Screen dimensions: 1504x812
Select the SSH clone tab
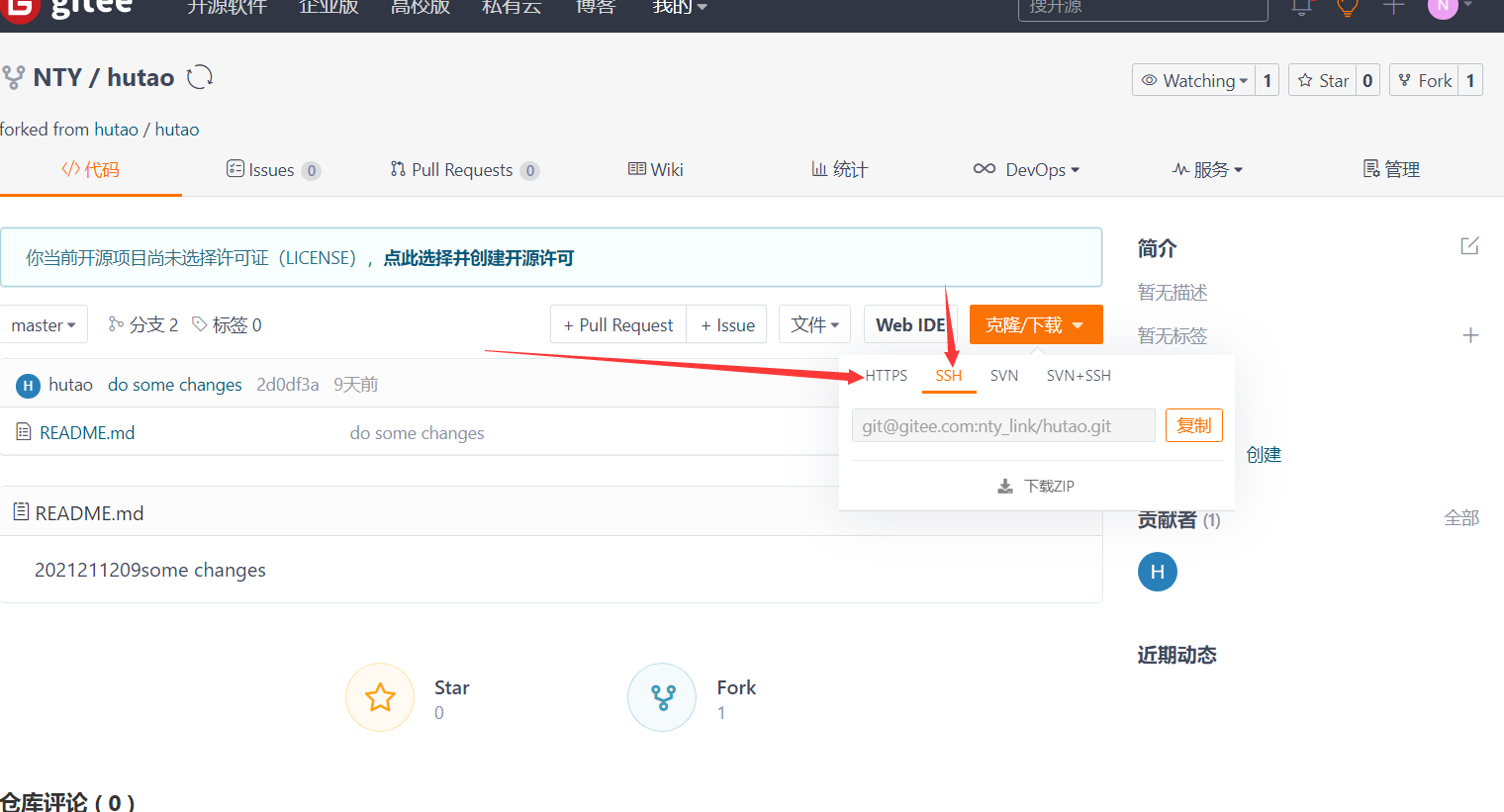(949, 376)
